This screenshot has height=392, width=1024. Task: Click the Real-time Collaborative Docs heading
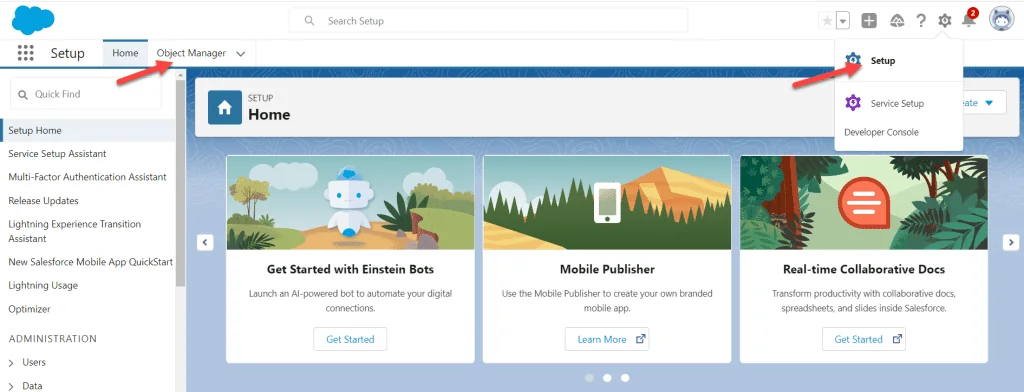pos(863,269)
